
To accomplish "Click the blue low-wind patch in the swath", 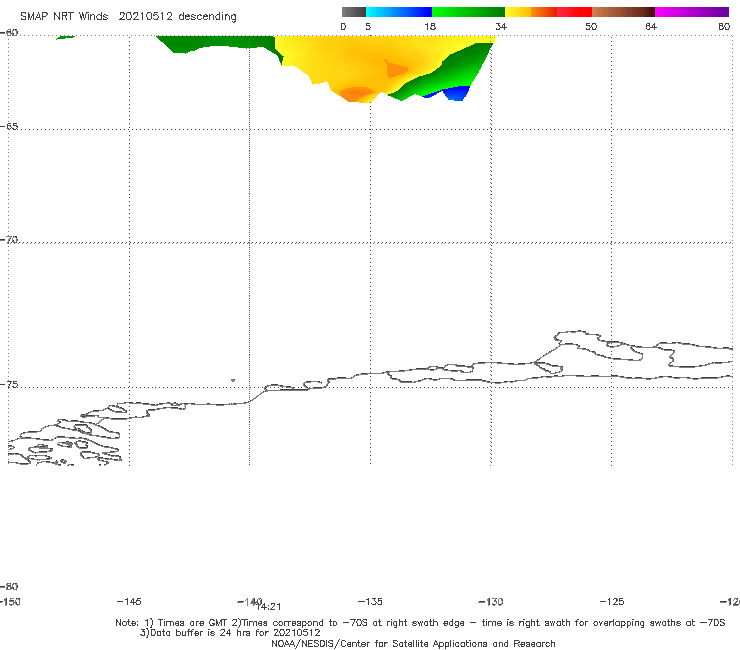I will [455, 93].
